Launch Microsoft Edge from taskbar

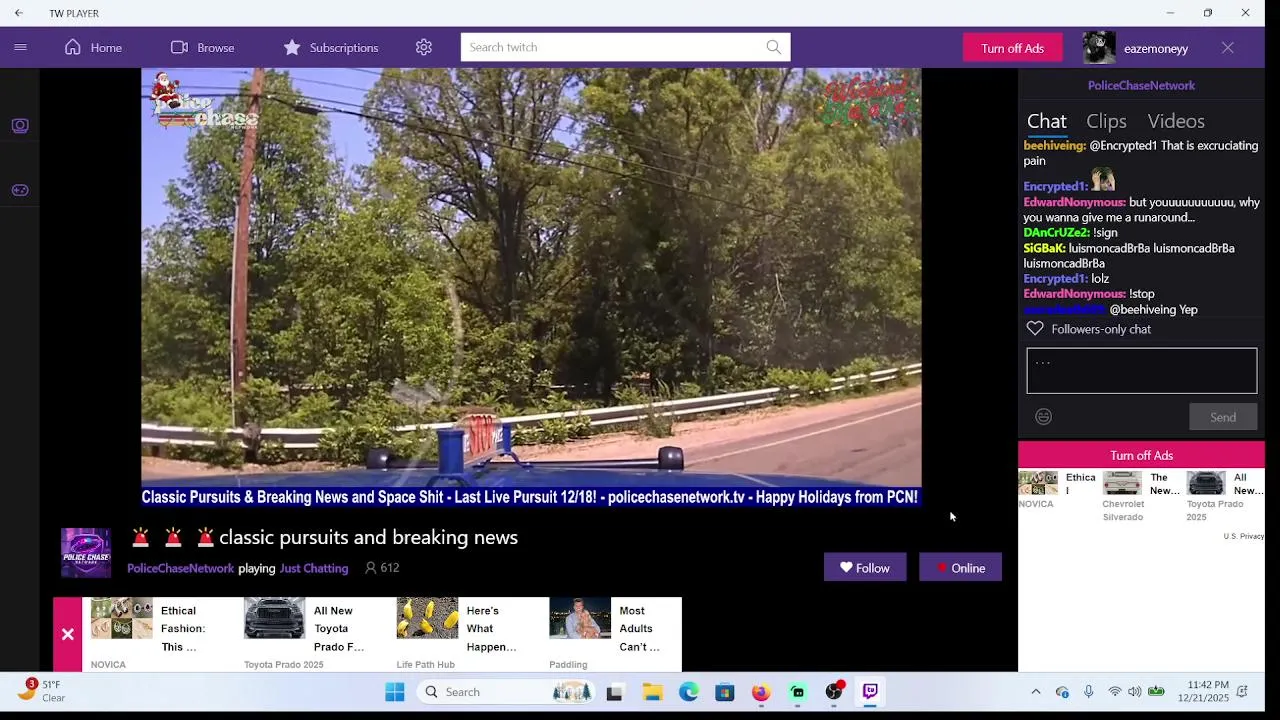(689, 692)
